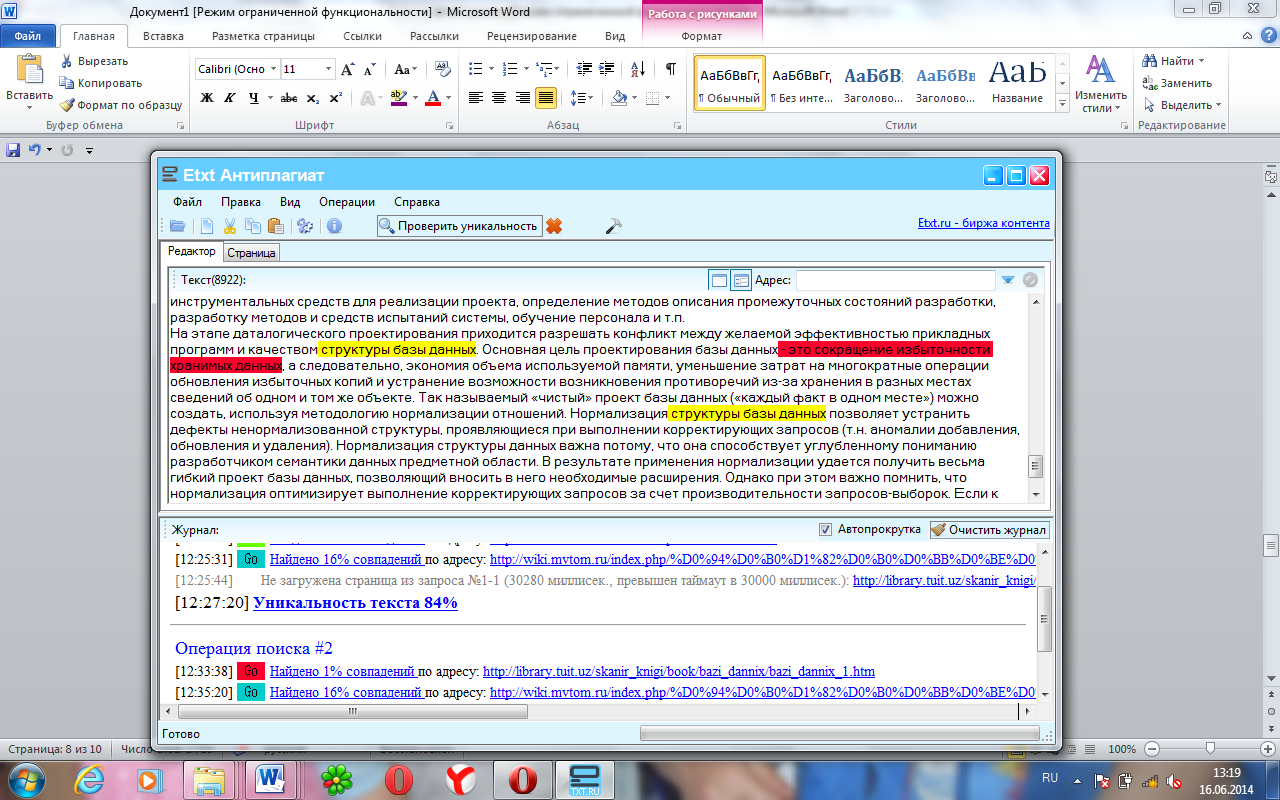The height and width of the screenshot is (800, 1280).
Task: Apply italic К formatting in Word
Action: coord(231,98)
